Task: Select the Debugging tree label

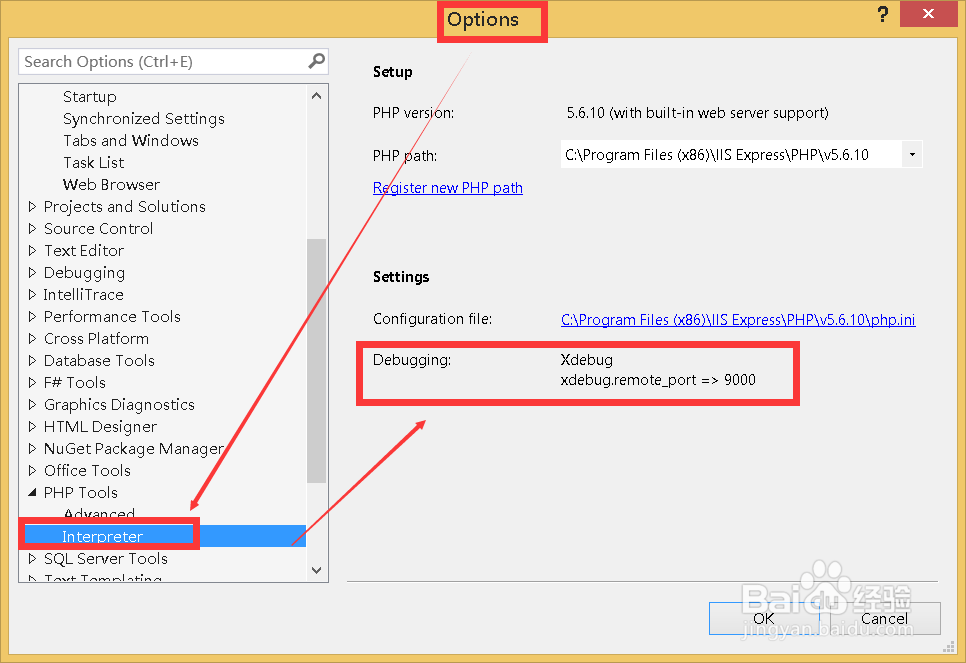Action: 84,272
